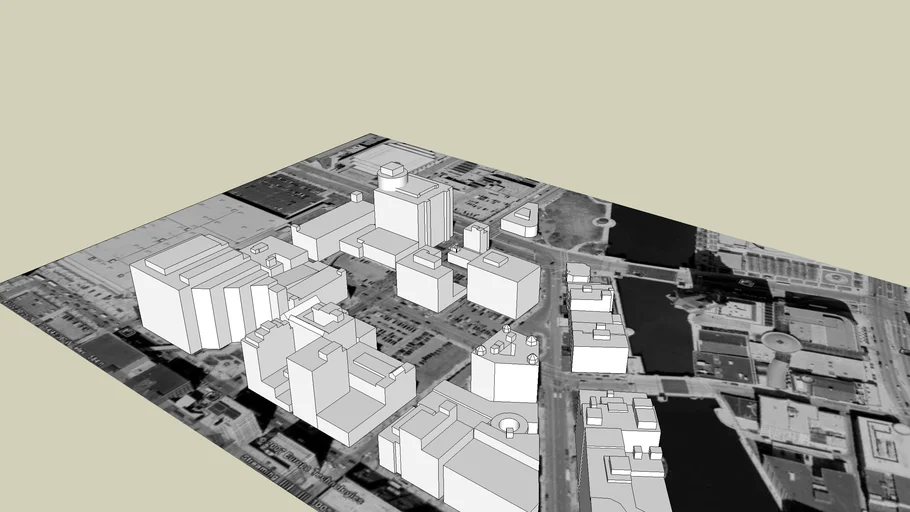This screenshot has height=512, width=910.
Task: Select the small curved building beside the park
Action: [x=520, y=220]
